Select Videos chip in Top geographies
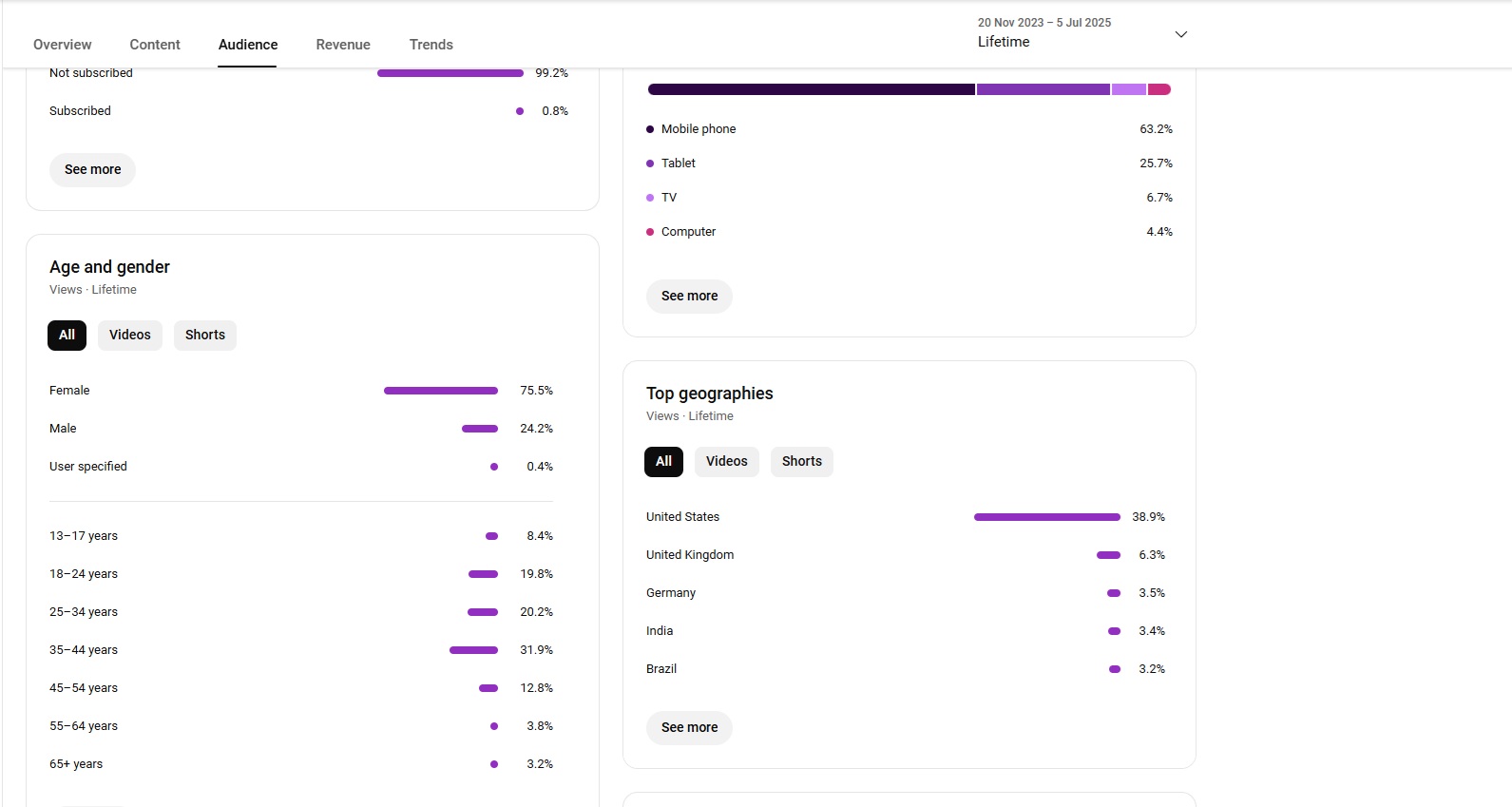Screen dimensions: 1512x807 pyautogui.click(x=727, y=461)
